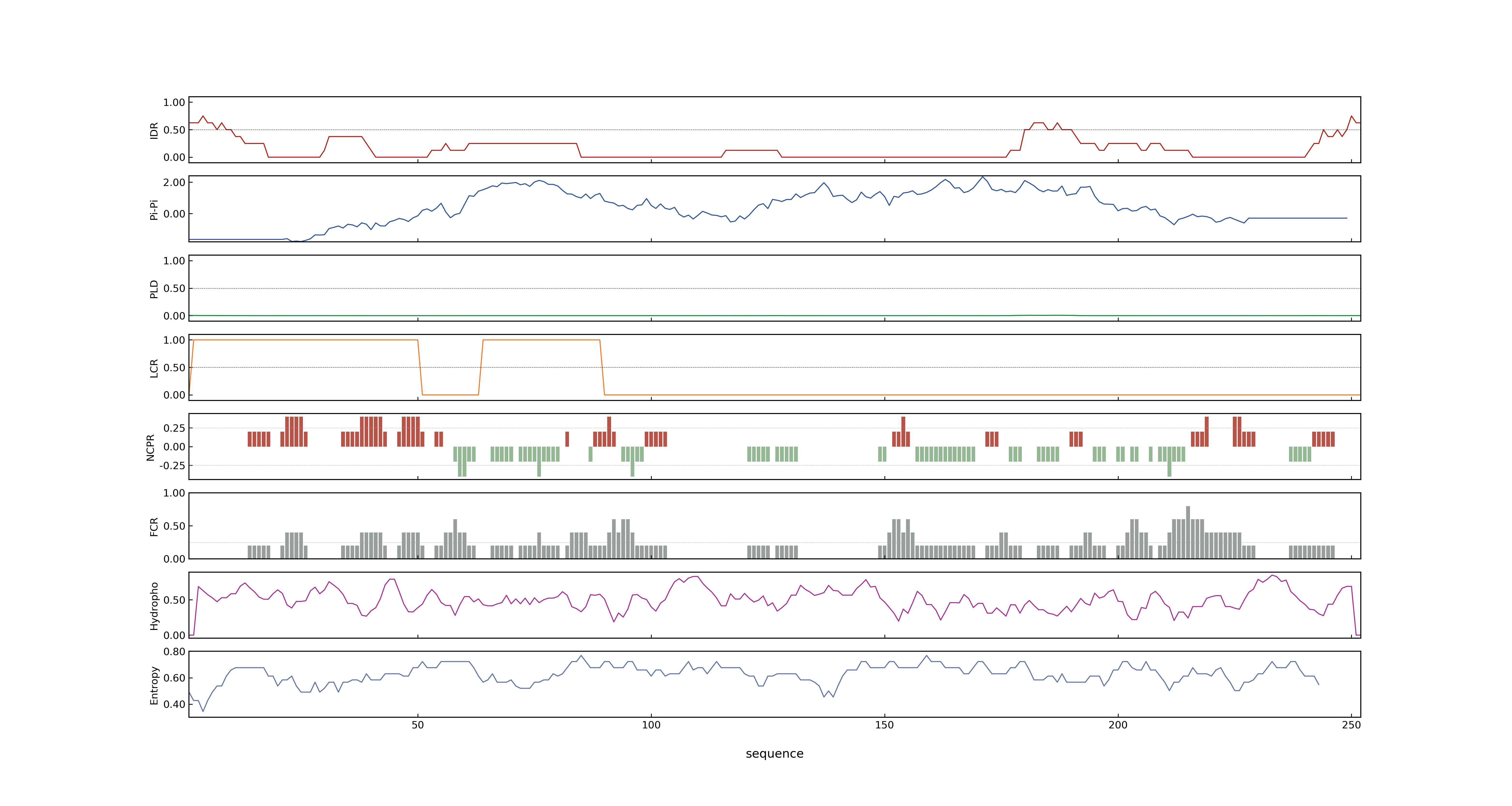
Task: Click the 0.00 tick on Hydropho axis
Action: tap(174, 635)
